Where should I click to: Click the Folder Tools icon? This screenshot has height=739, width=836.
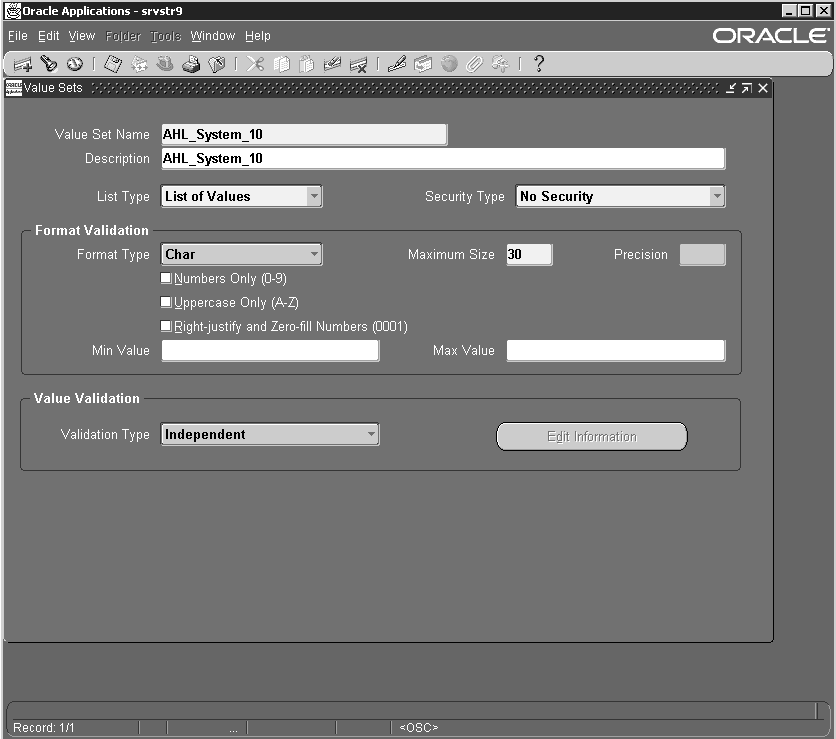point(500,64)
